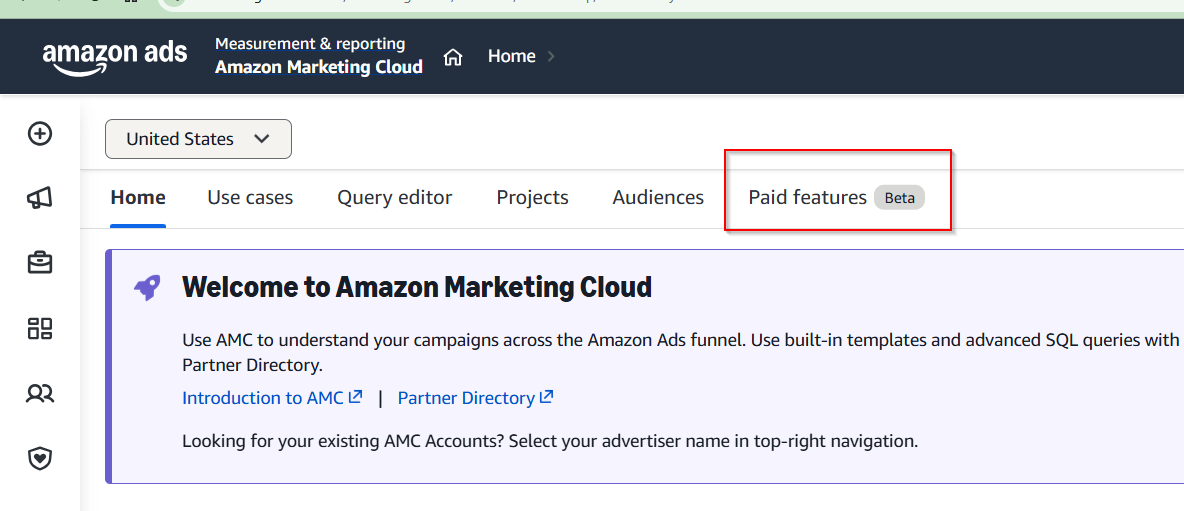This screenshot has width=1184, height=511.
Task: Click the Home breadcrumb text
Action: tap(512, 57)
